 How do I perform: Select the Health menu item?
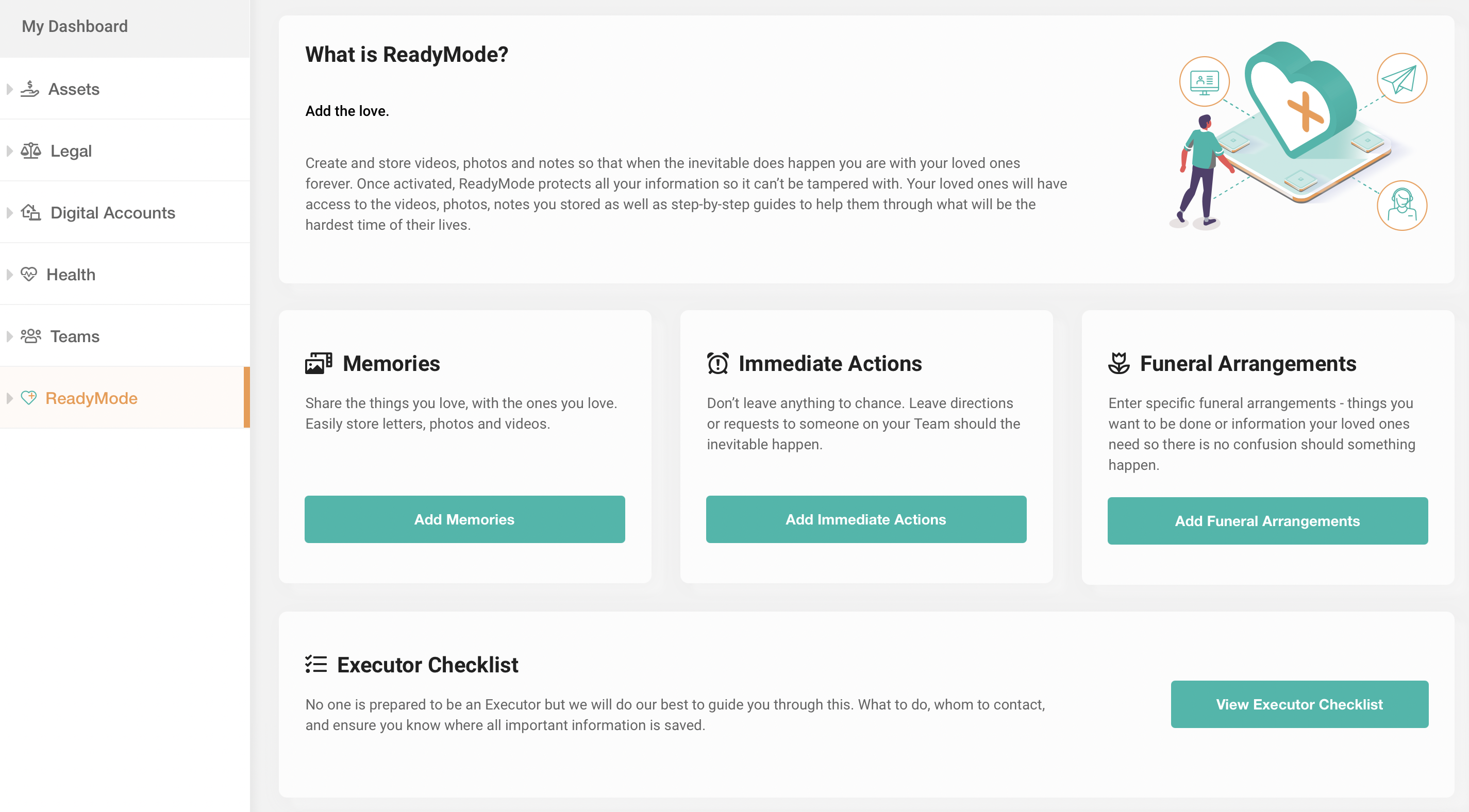pyautogui.click(x=71, y=274)
